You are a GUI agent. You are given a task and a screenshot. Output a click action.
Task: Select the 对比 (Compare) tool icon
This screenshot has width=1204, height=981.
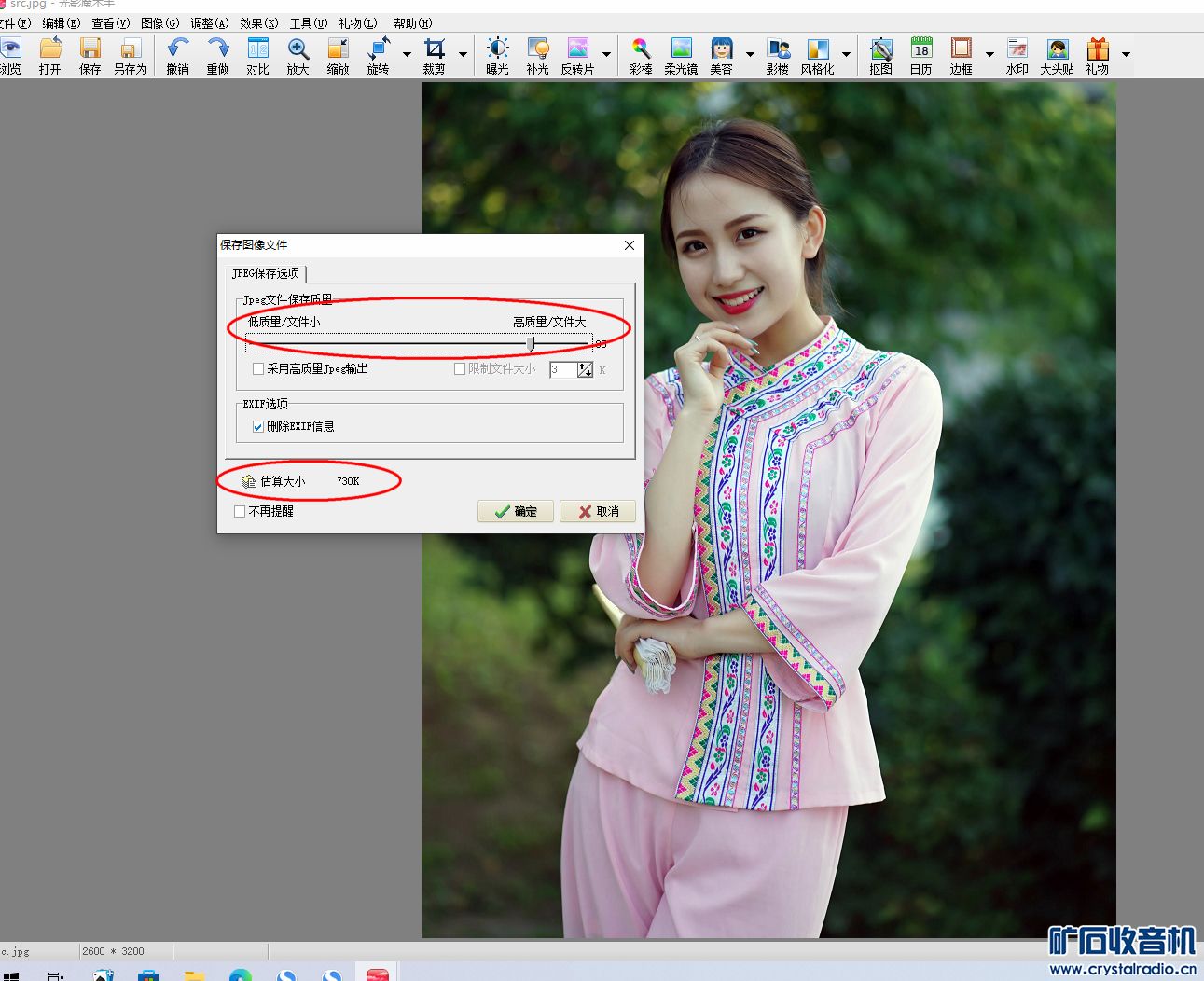(x=257, y=55)
